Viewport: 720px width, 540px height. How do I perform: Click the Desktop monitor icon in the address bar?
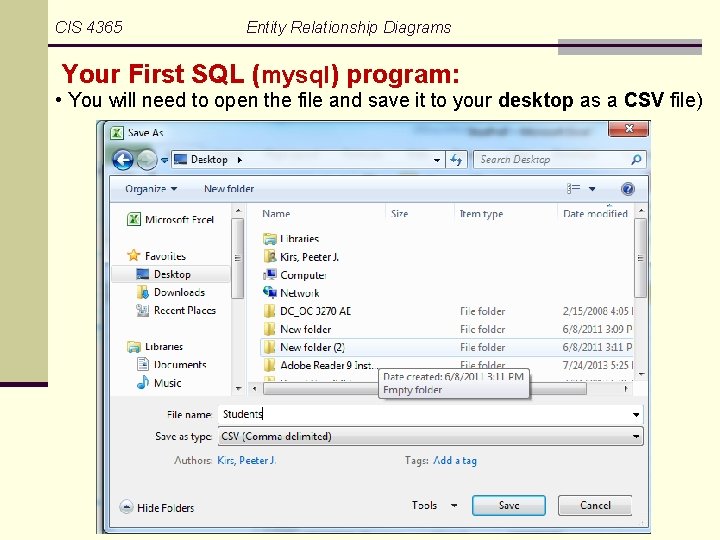click(180, 159)
